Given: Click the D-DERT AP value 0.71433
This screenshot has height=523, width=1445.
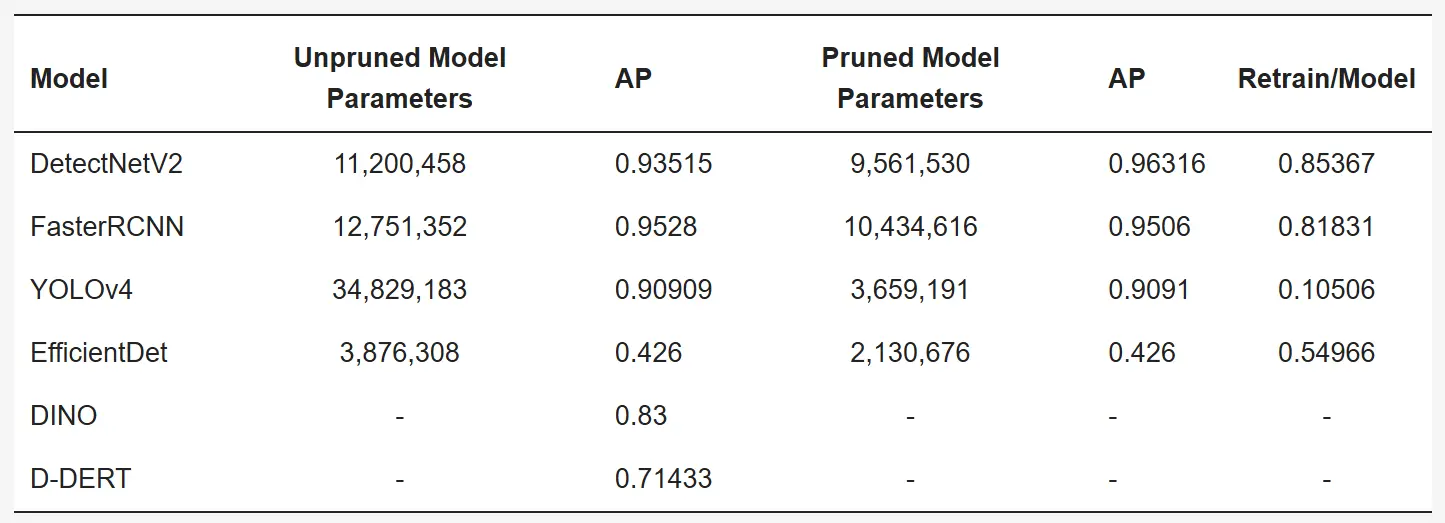Looking at the screenshot, I should pyautogui.click(x=663, y=478).
